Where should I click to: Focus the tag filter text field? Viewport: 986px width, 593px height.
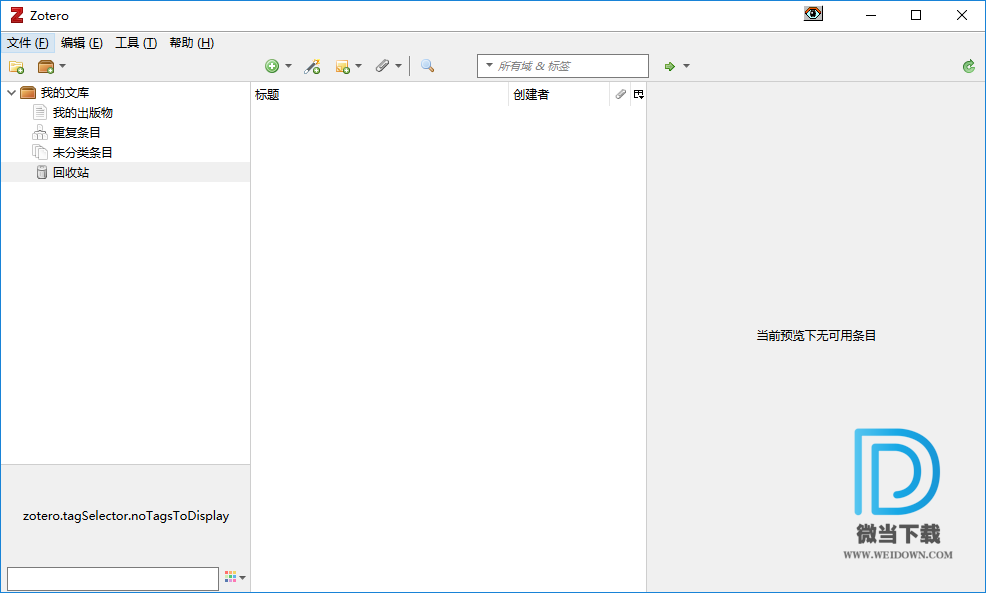tap(113, 579)
